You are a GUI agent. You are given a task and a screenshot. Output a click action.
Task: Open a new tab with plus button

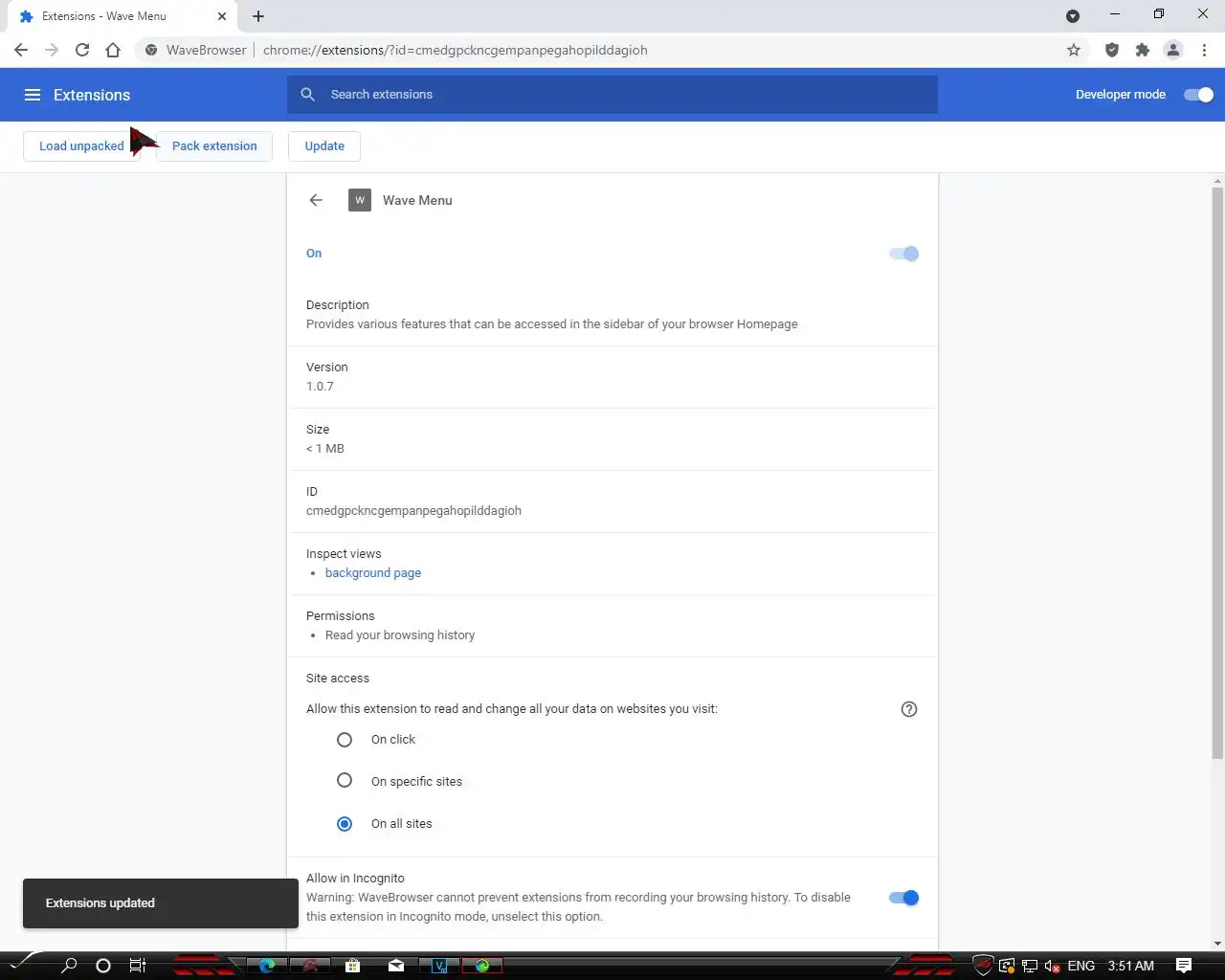pos(258,16)
